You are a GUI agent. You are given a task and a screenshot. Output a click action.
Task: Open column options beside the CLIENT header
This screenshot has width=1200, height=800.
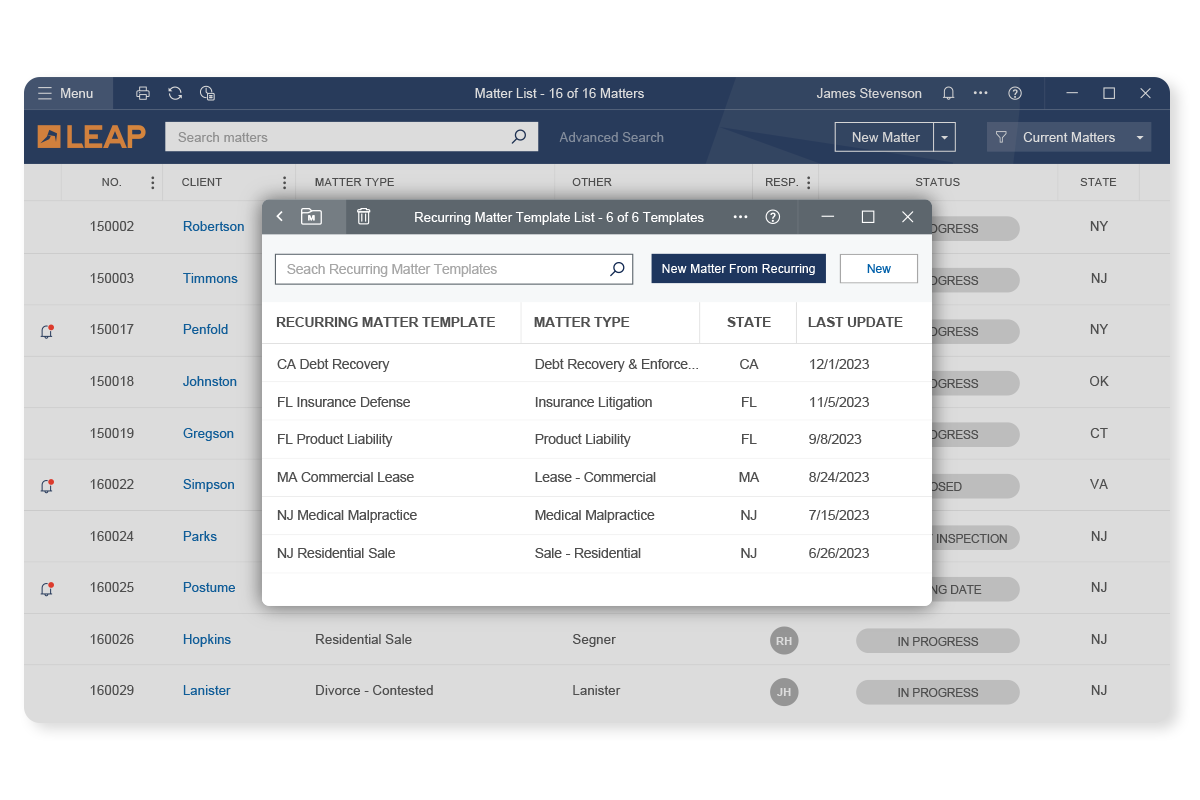285,182
